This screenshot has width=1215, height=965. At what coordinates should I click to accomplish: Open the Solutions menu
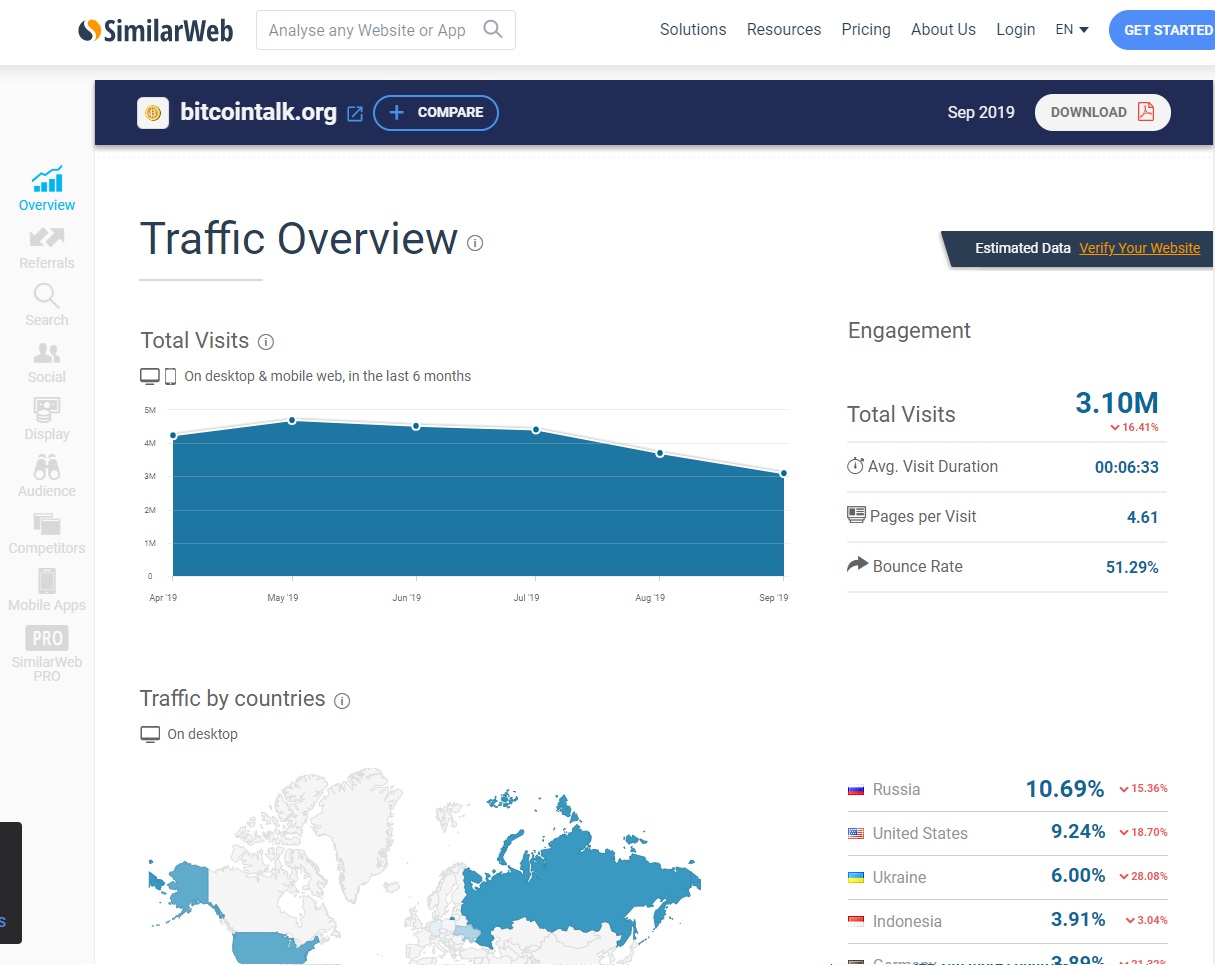(x=693, y=30)
